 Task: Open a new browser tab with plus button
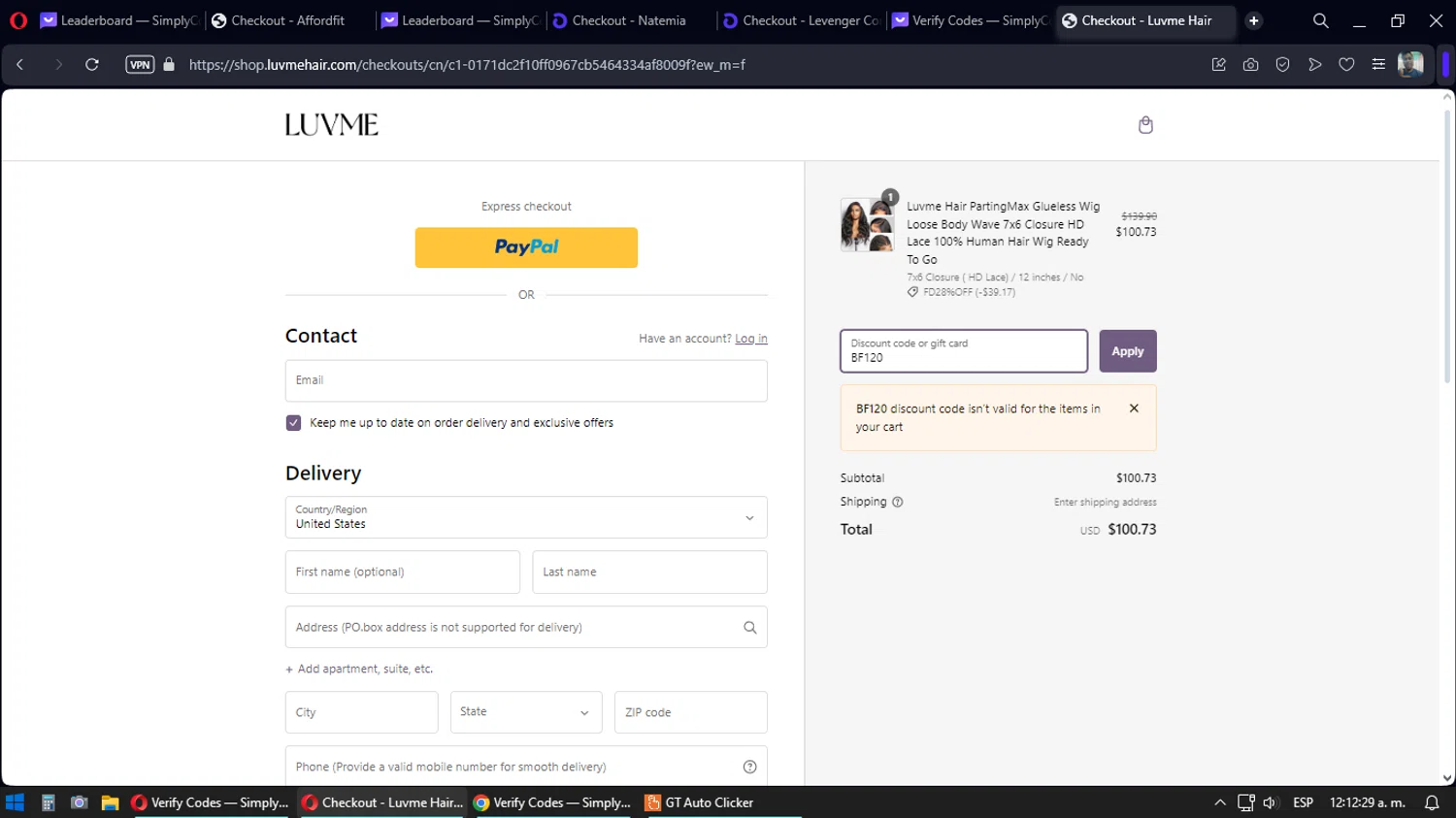tap(1254, 20)
